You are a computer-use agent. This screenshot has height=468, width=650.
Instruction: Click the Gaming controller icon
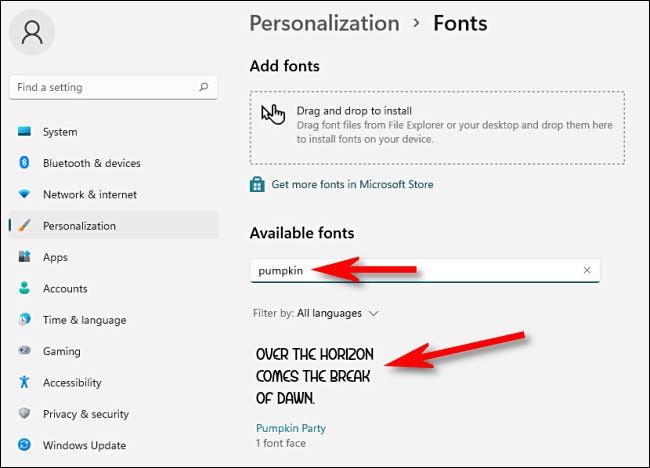click(x=24, y=351)
